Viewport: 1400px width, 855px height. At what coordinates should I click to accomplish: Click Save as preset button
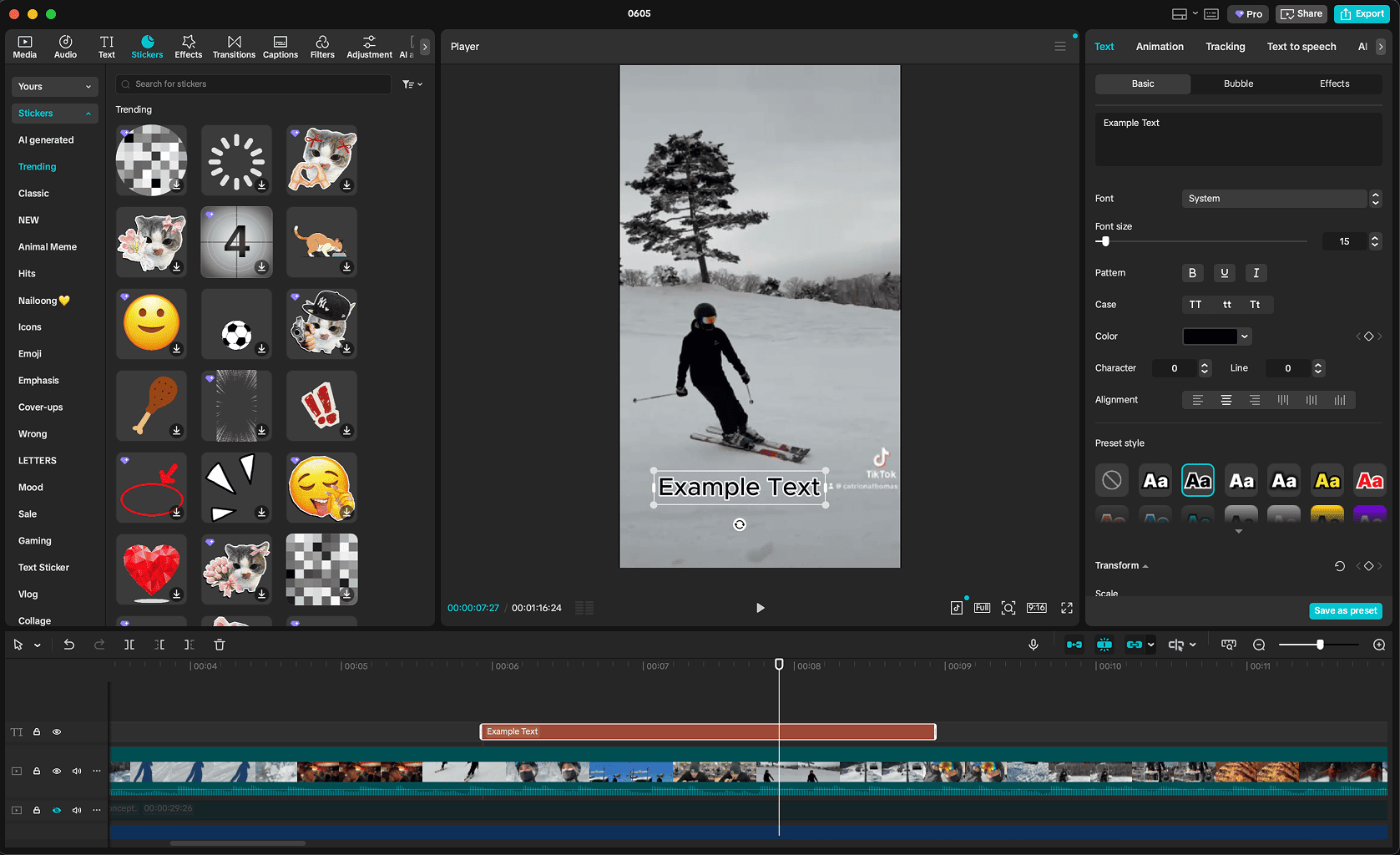pos(1345,611)
